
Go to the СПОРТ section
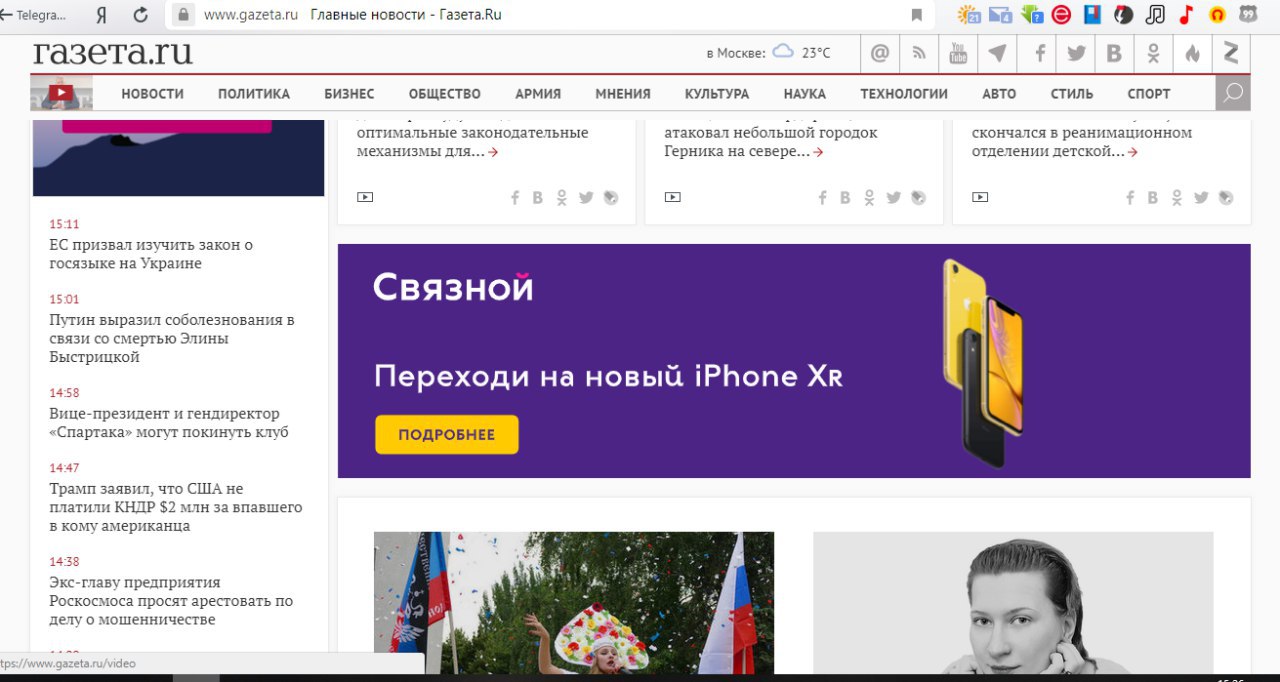pos(1149,94)
